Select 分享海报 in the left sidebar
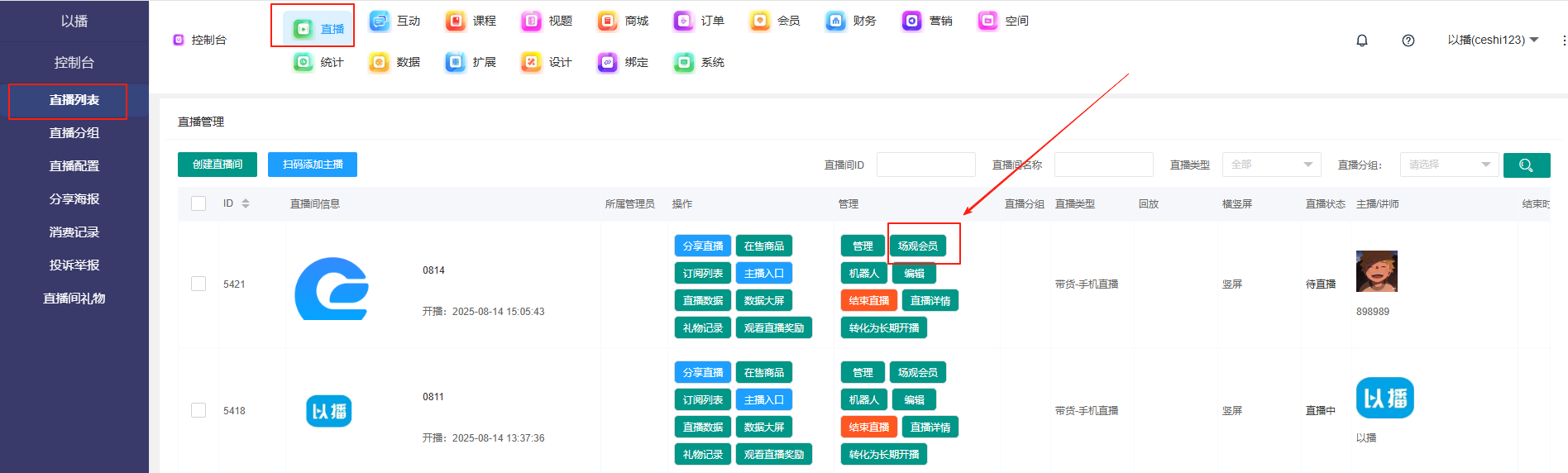The width and height of the screenshot is (1568, 473). 74,198
